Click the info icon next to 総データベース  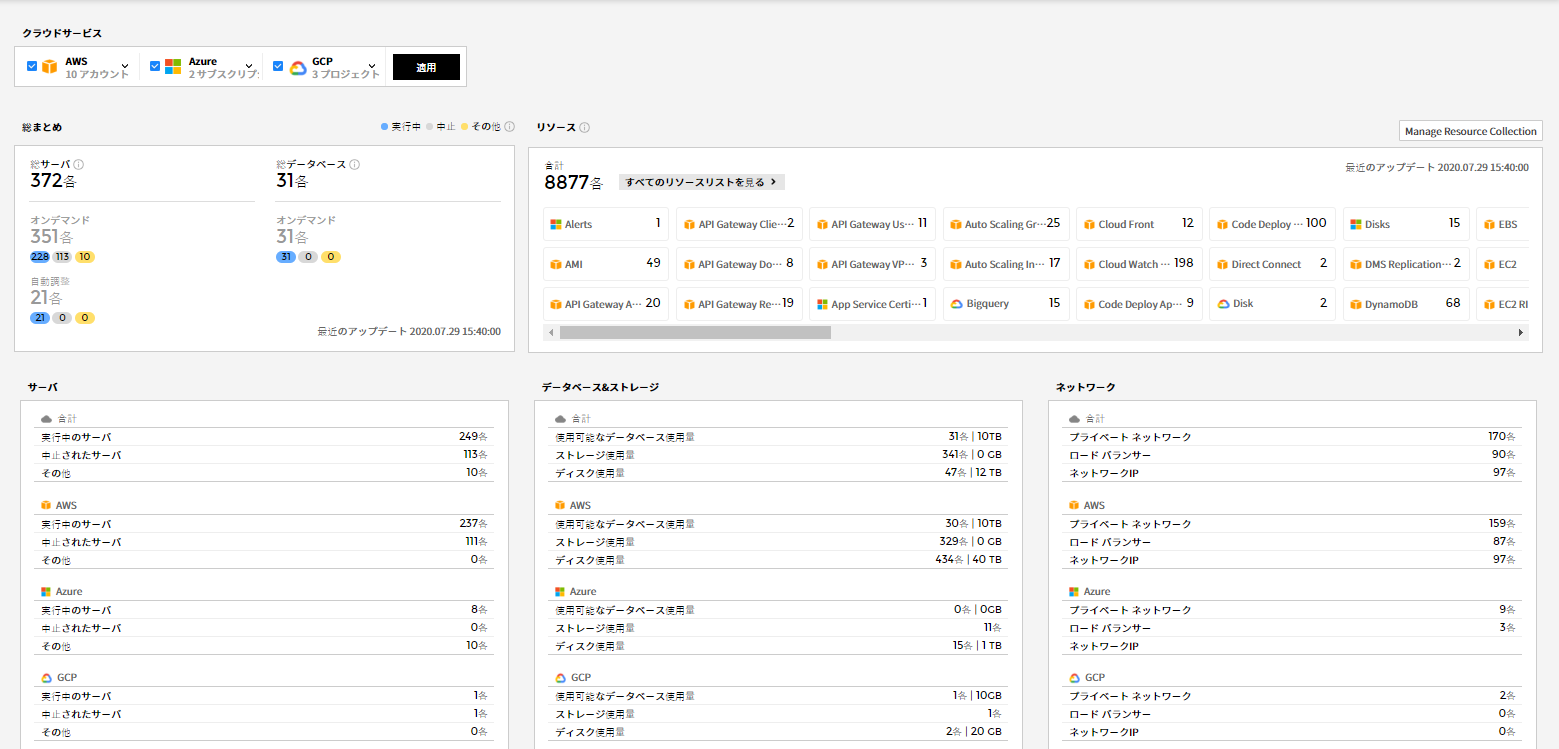(x=354, y=165)
